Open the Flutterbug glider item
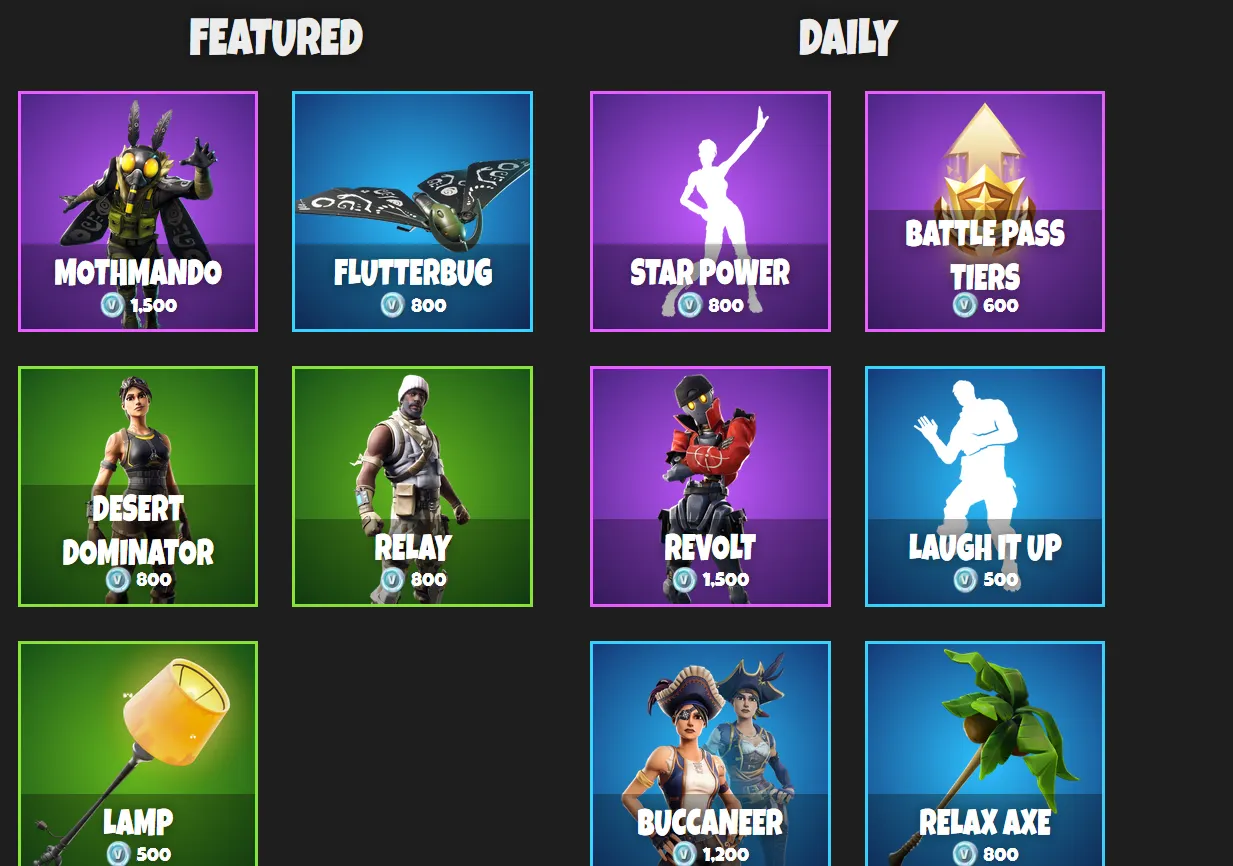1233x866 pixels. [x=412, y=211]
